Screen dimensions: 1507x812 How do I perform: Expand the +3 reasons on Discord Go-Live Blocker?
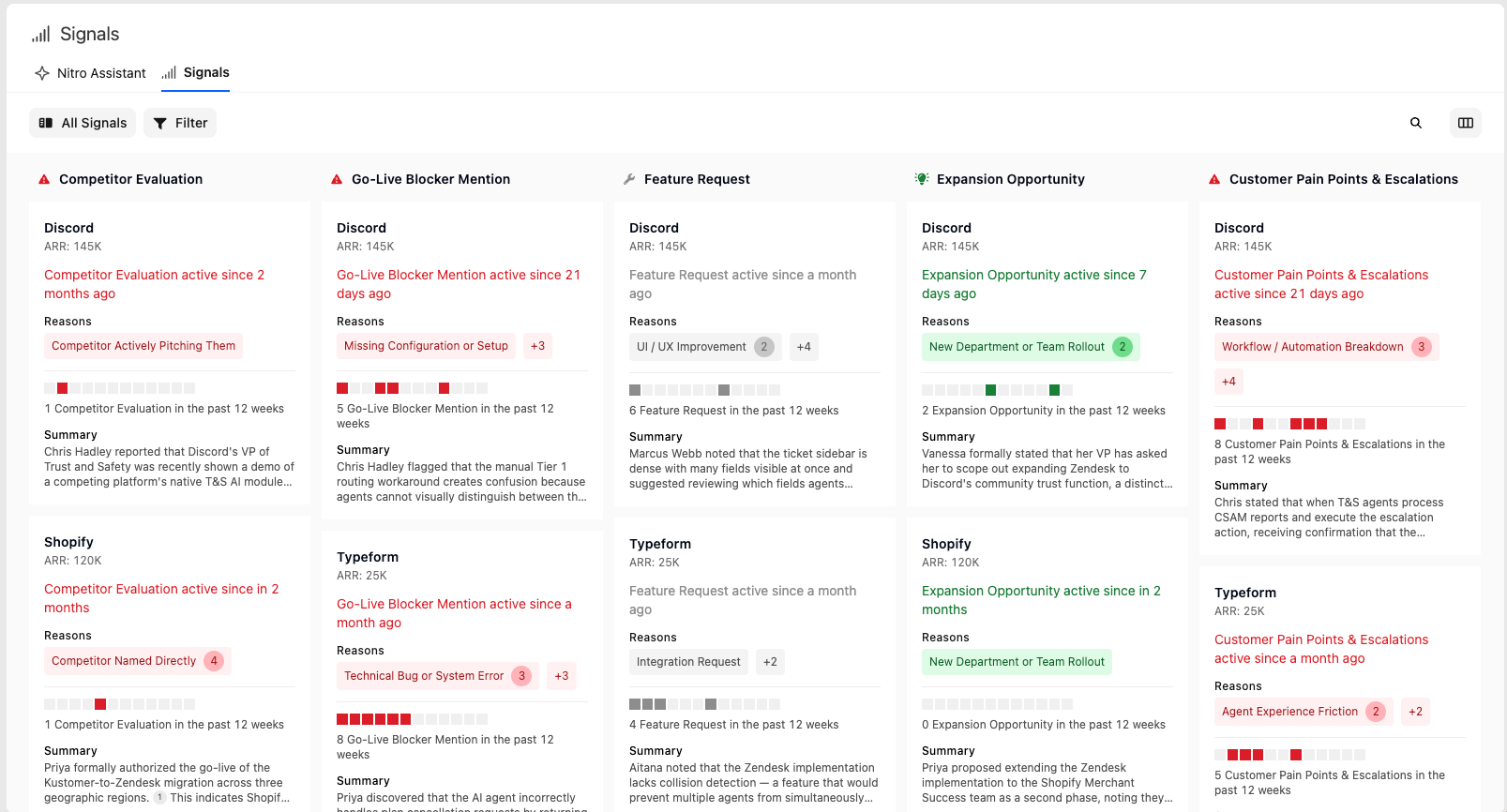(x=537, y=346)
